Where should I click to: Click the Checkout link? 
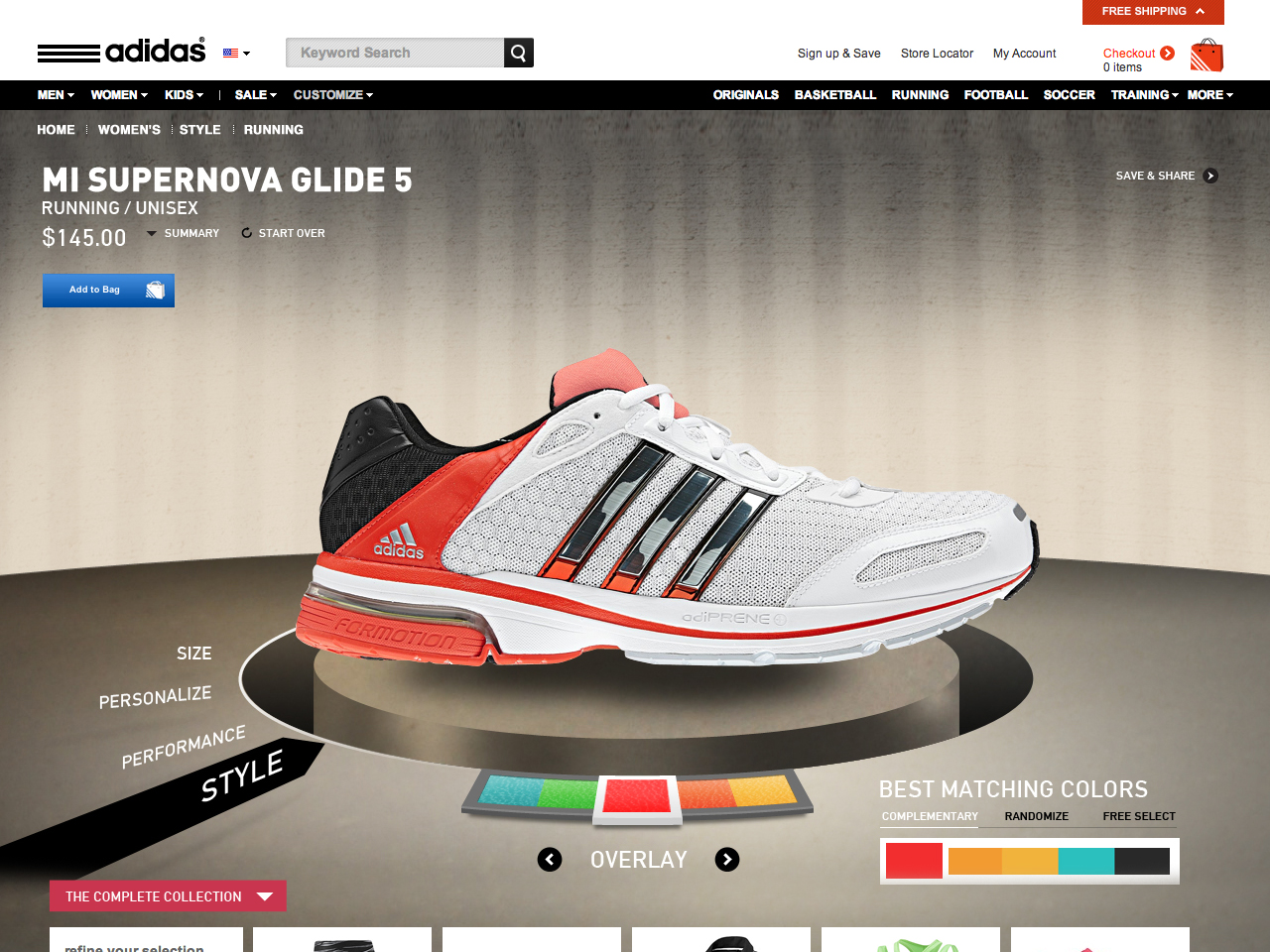[x=1129, y=54]
